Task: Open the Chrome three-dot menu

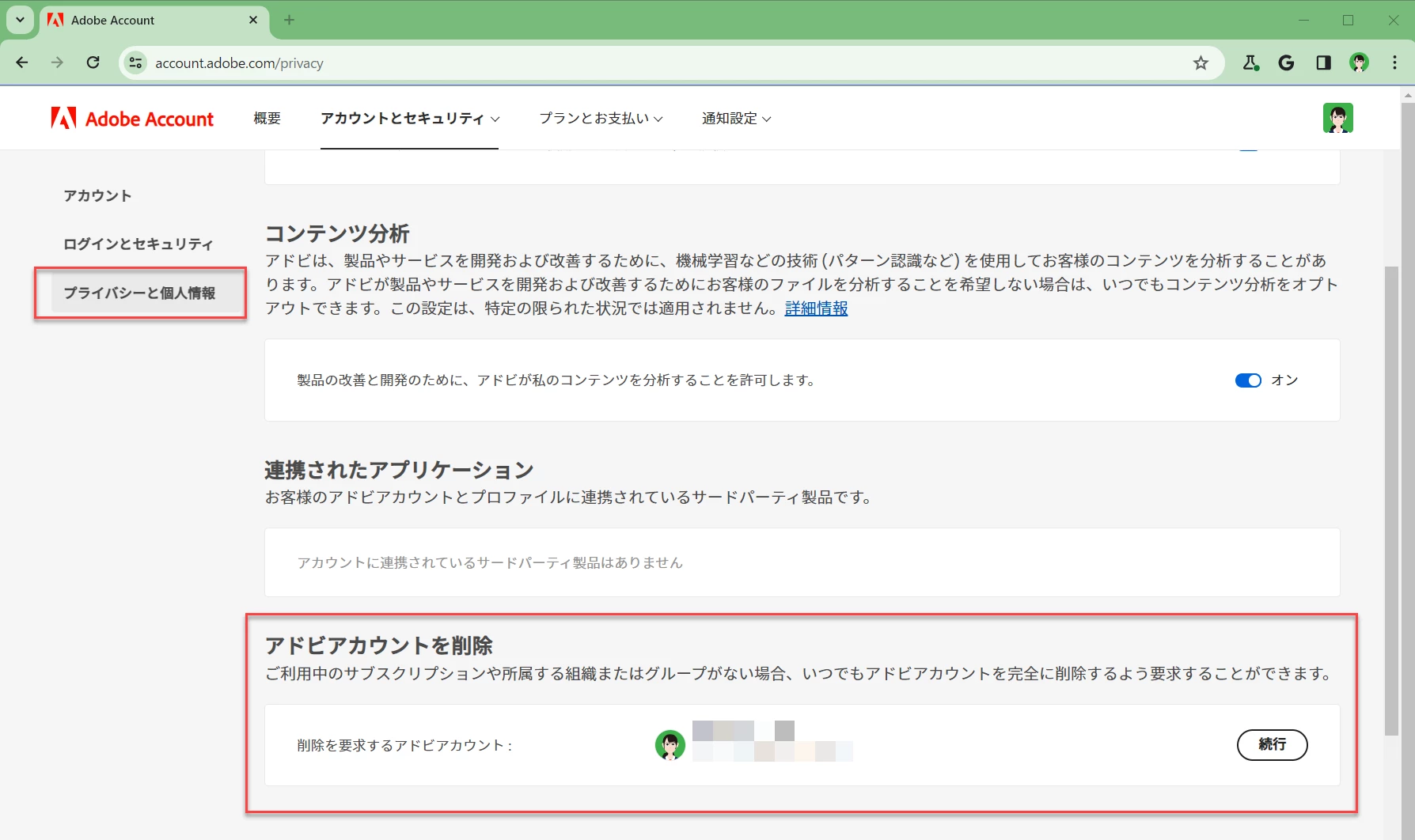Action: [x=1395, y=62]
